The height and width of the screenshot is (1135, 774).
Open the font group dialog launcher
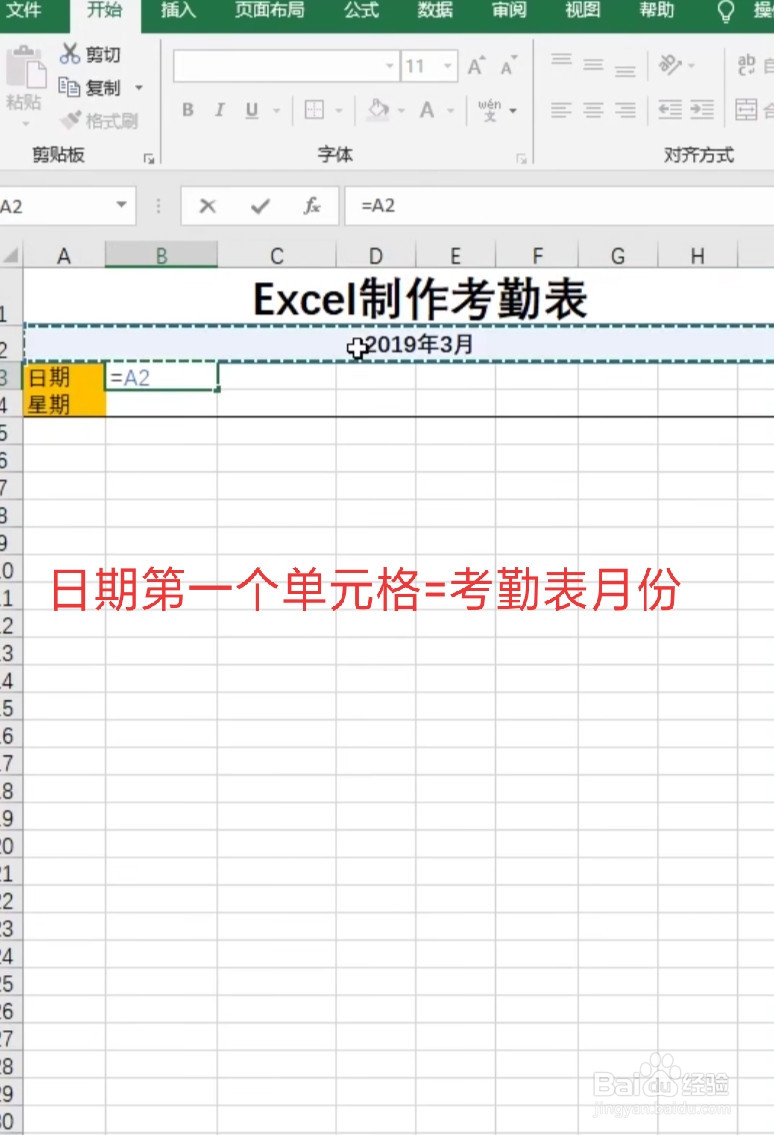pos(521,159)
